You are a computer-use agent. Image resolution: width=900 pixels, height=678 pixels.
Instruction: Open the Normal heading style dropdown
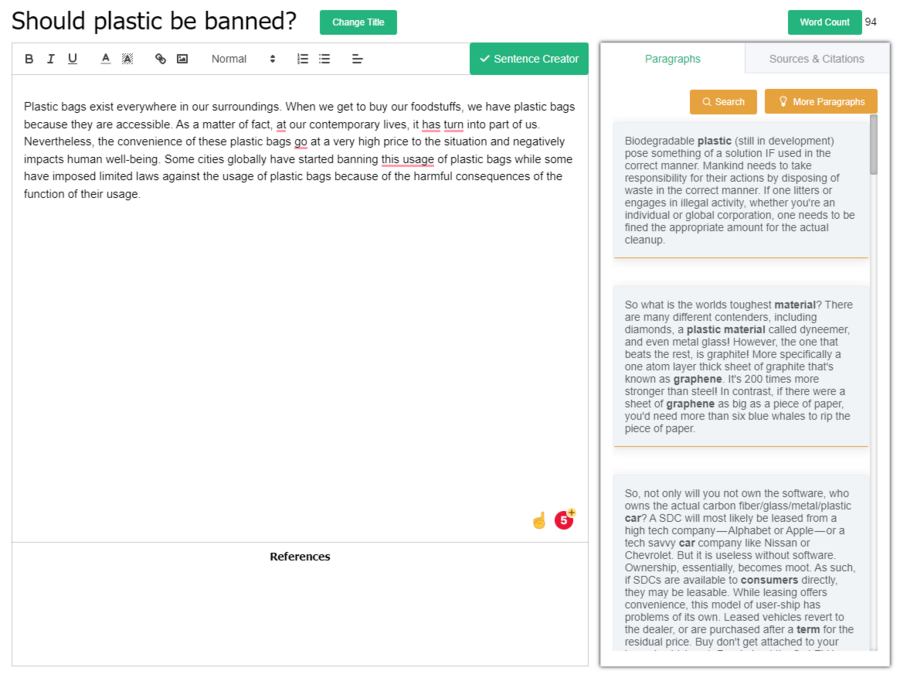point(243,59)
